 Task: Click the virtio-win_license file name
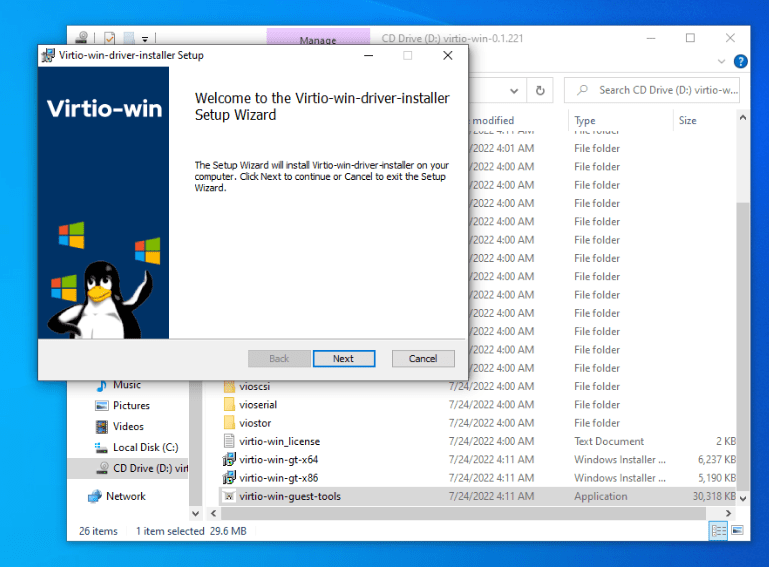pyautogui.click(x=280, y=441)
